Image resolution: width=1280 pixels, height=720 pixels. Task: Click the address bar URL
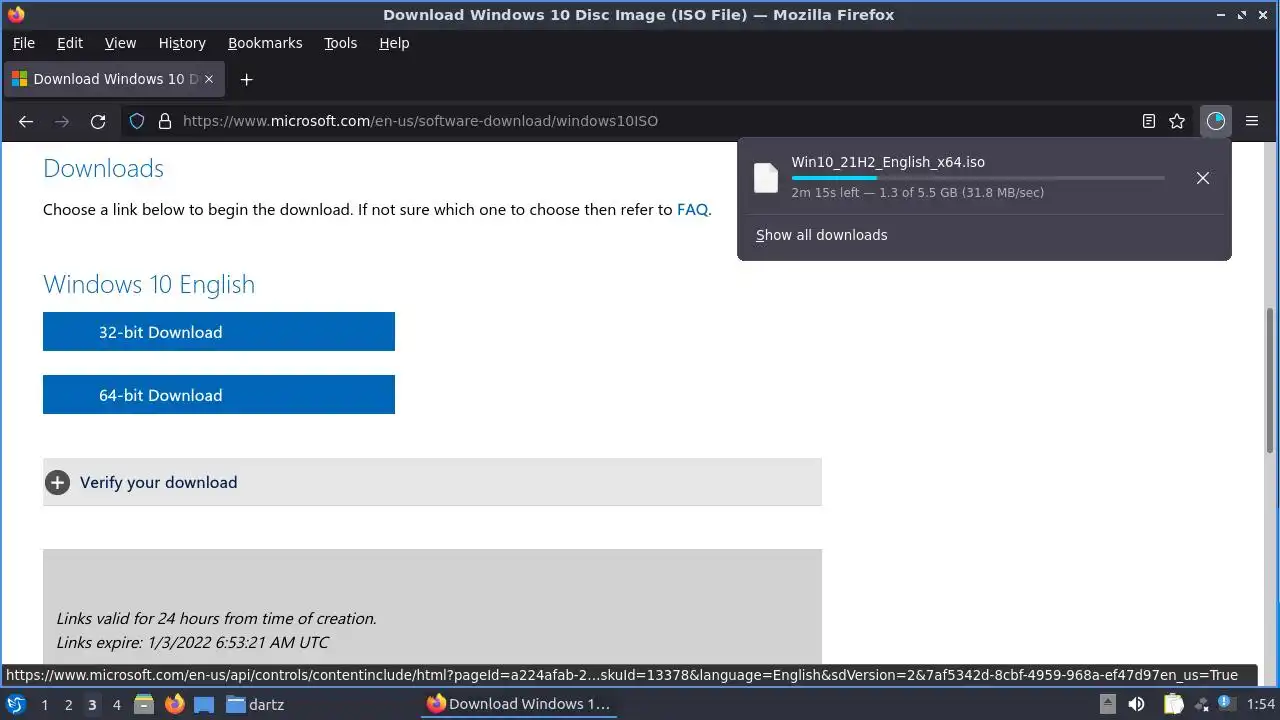pyautogui.click(x=420, y=121)
